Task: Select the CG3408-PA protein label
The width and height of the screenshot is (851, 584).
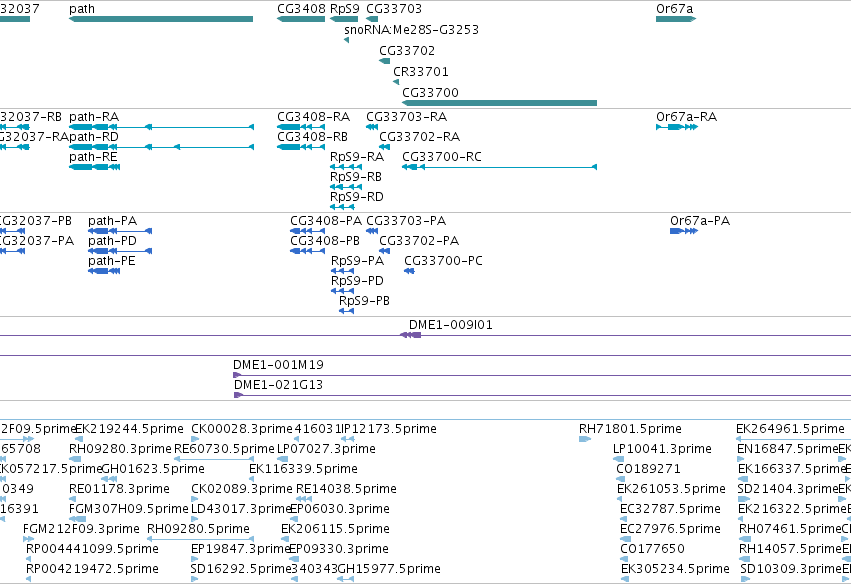Action: 326,221
